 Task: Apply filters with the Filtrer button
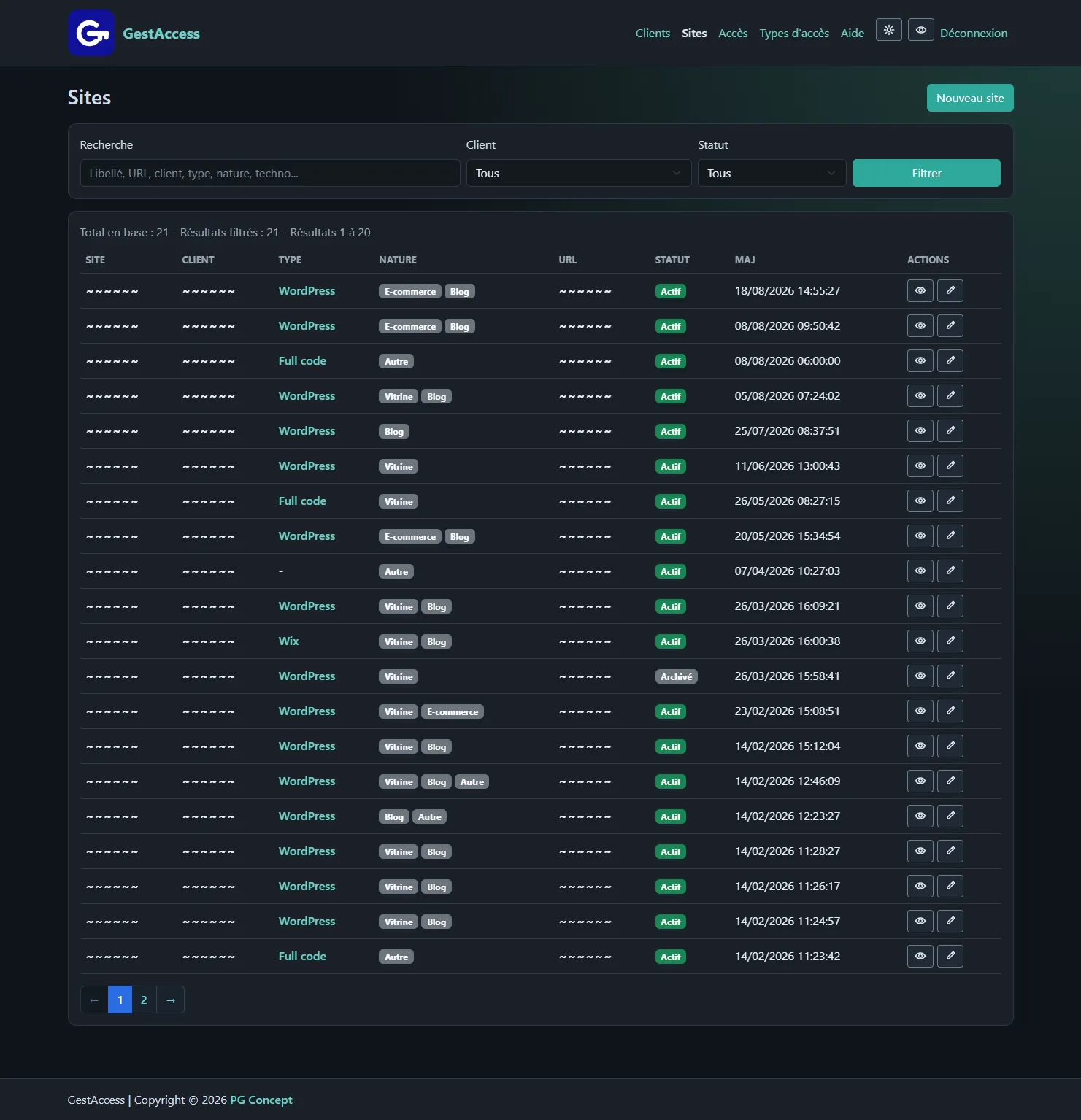926,173
